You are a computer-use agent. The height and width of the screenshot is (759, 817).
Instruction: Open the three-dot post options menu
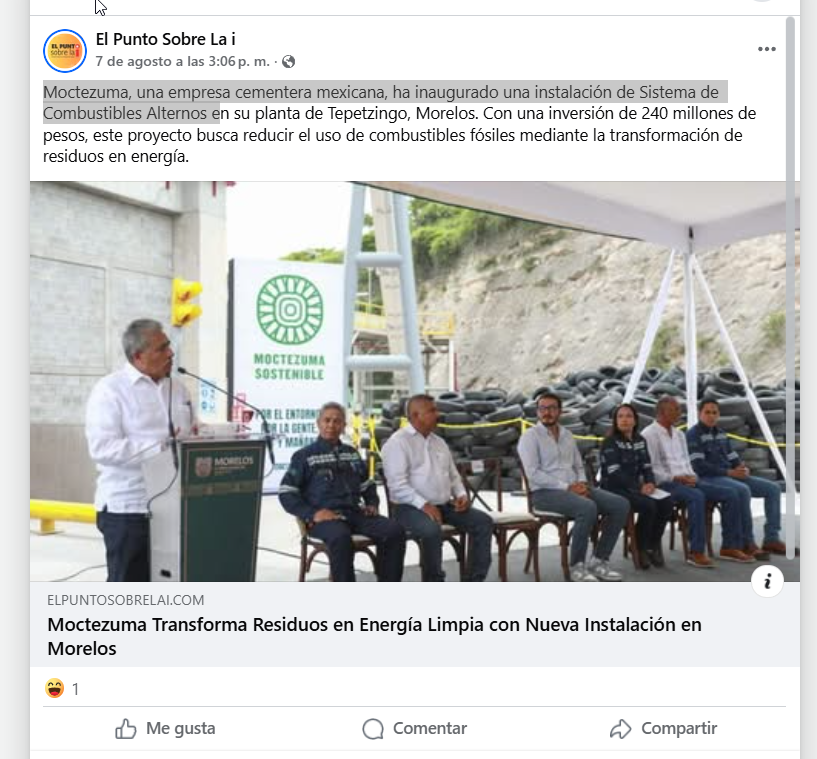(766, 49)
